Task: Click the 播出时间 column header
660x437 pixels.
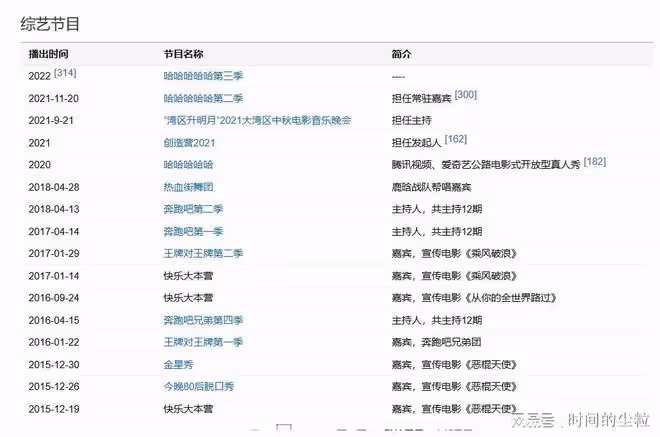Action: click(48, 54)
